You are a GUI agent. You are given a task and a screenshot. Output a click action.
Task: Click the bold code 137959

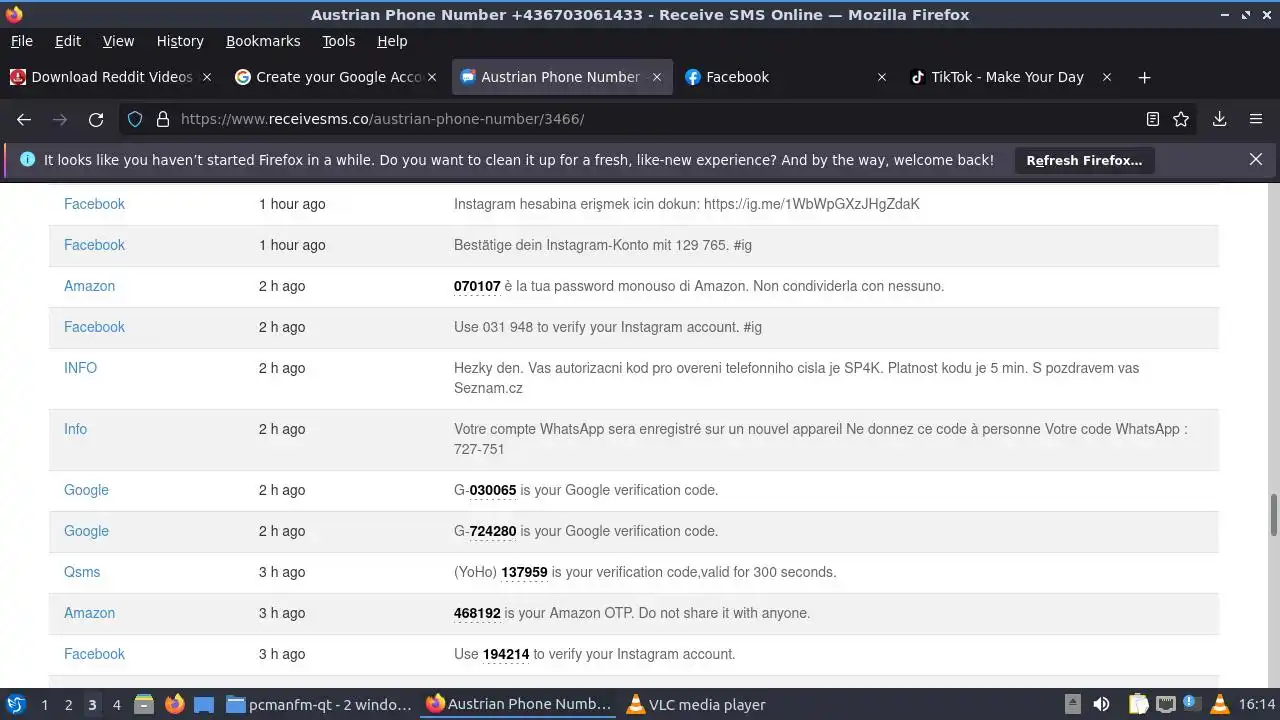click(x=524, y=572)
